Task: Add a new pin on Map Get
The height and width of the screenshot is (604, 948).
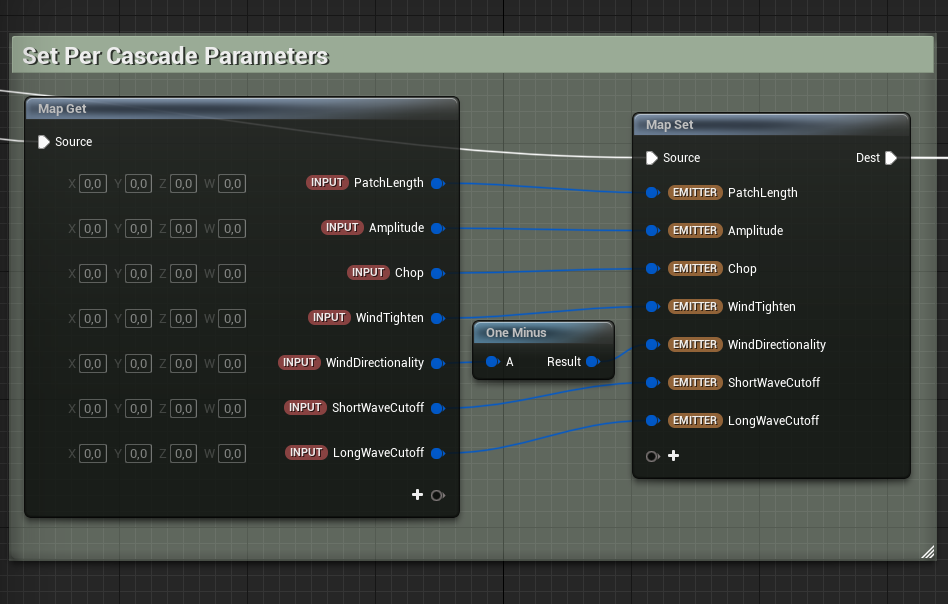Action: point(417,495)
